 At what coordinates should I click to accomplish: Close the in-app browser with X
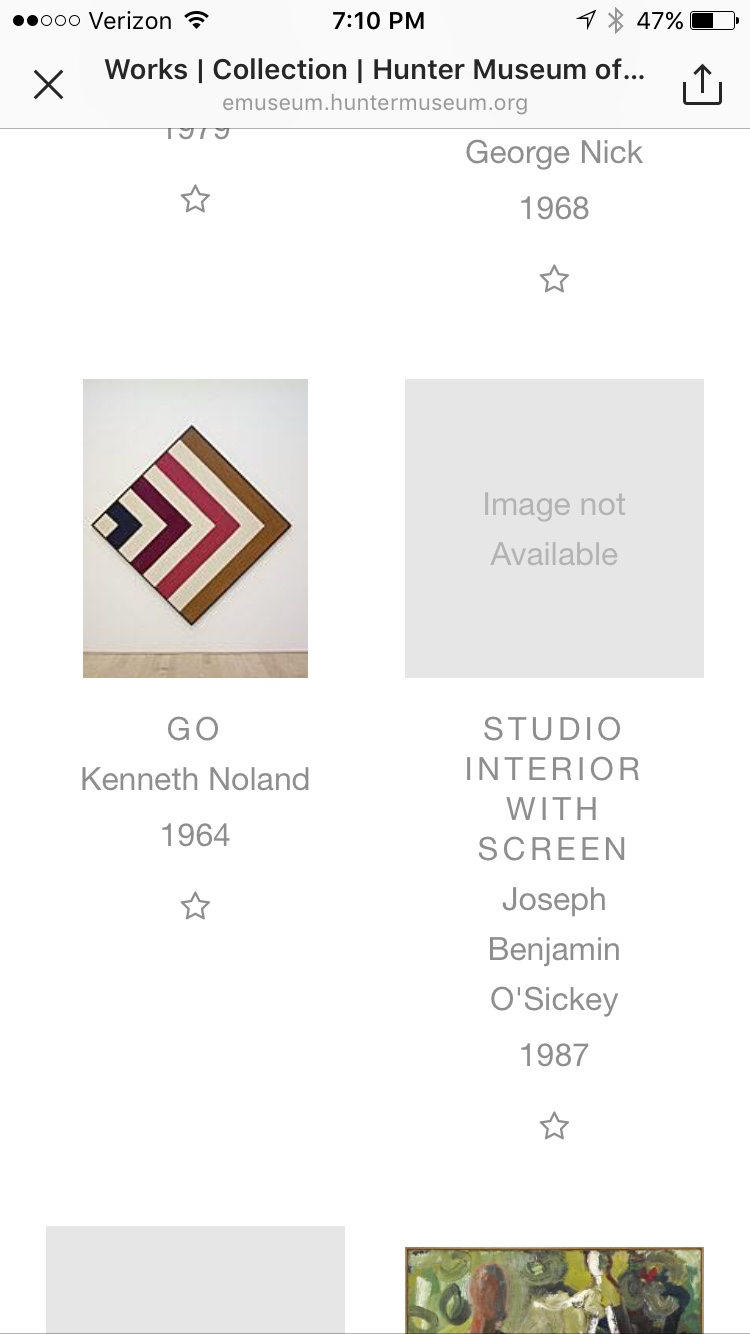pos(48,84)
